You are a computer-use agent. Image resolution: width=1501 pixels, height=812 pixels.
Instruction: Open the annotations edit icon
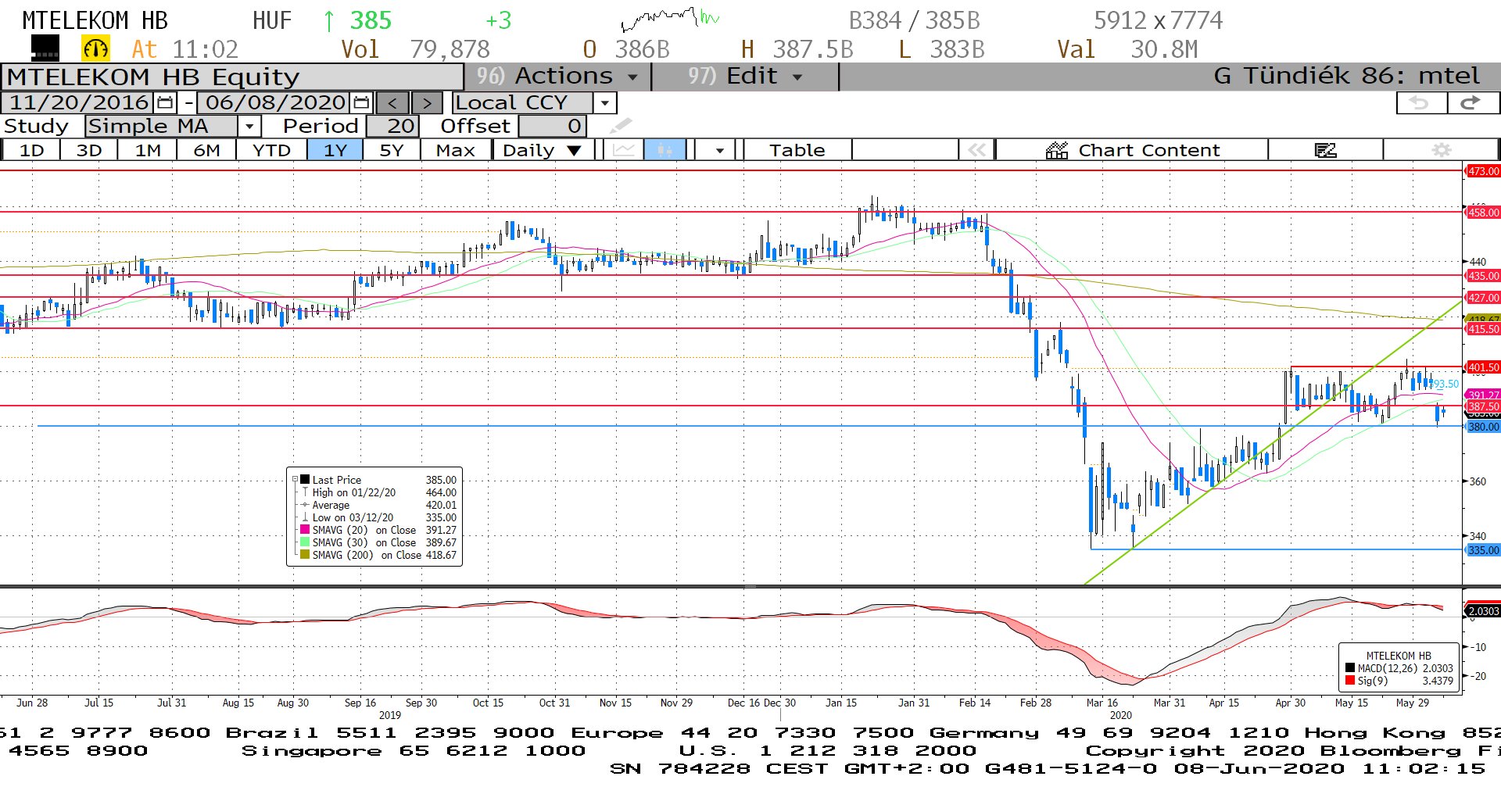click(1325, 149)
